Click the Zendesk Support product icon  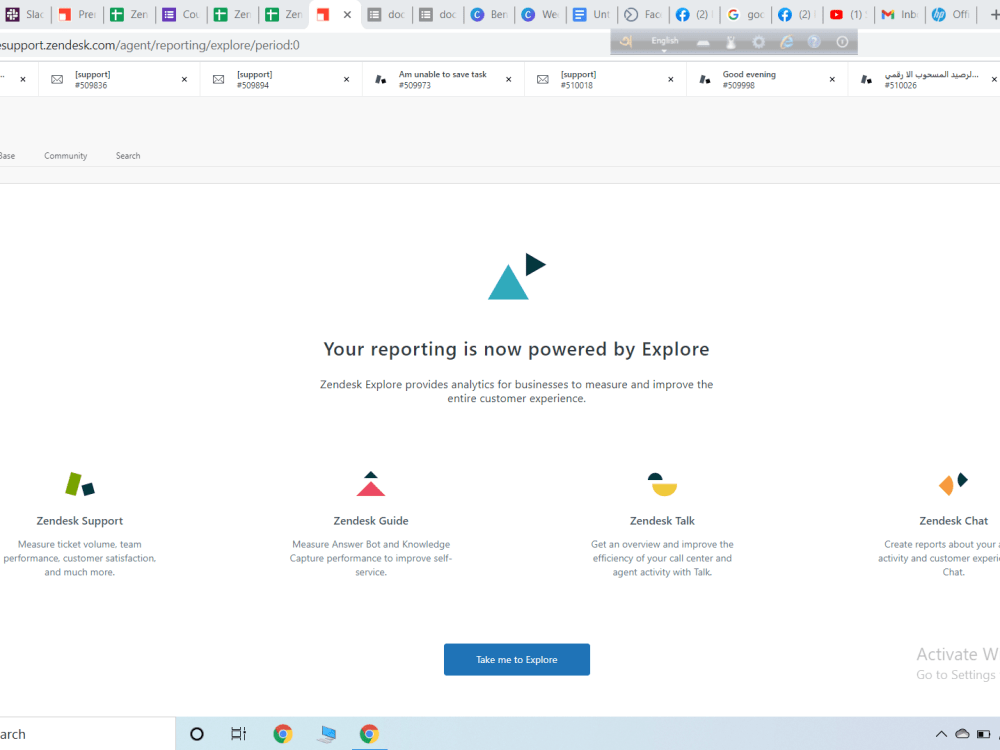80,484
